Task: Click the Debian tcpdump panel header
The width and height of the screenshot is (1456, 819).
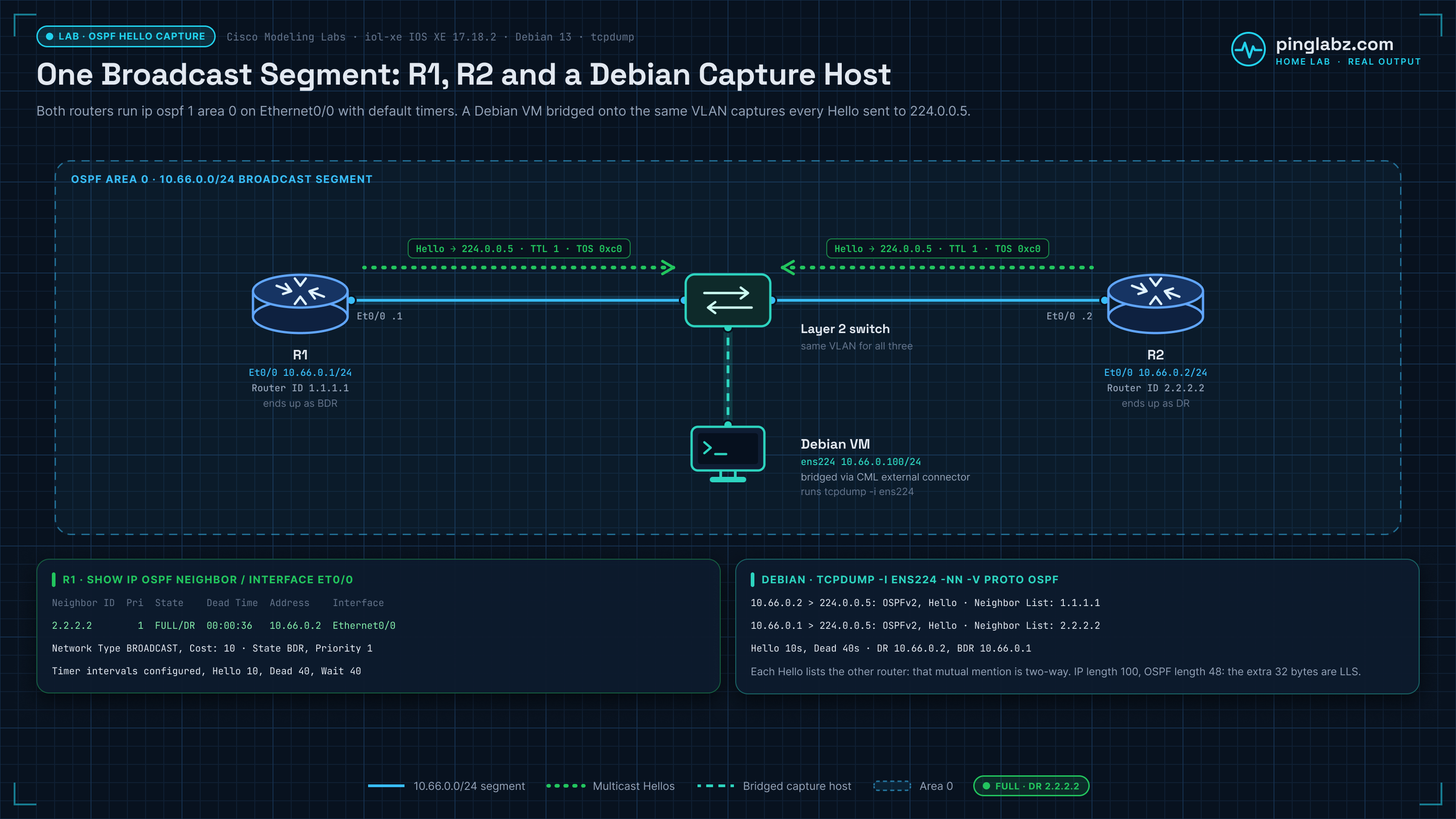Action: tap(910, 579)
